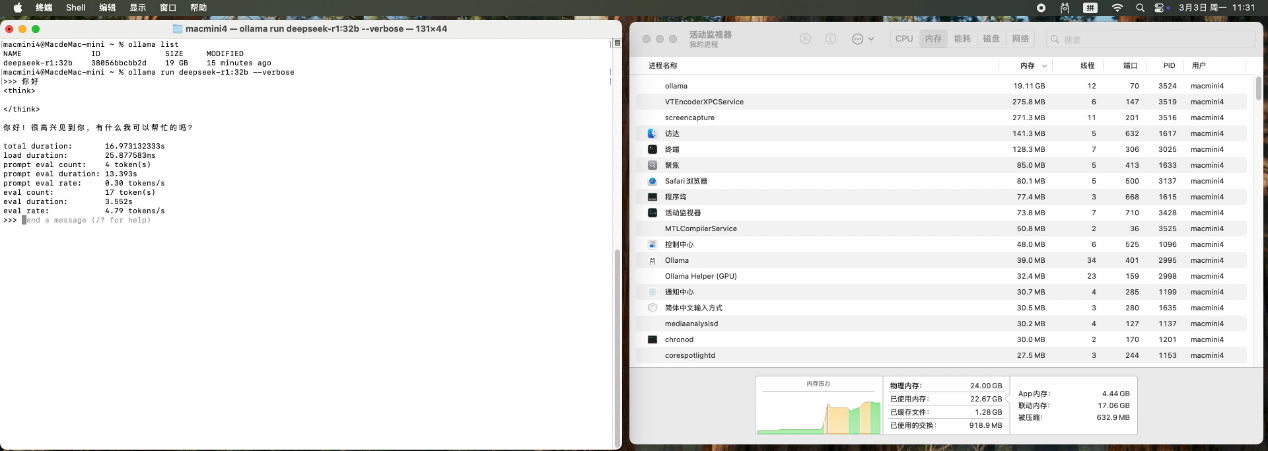Click the folder icon in Terminal title bar

(x=178, y=29)
